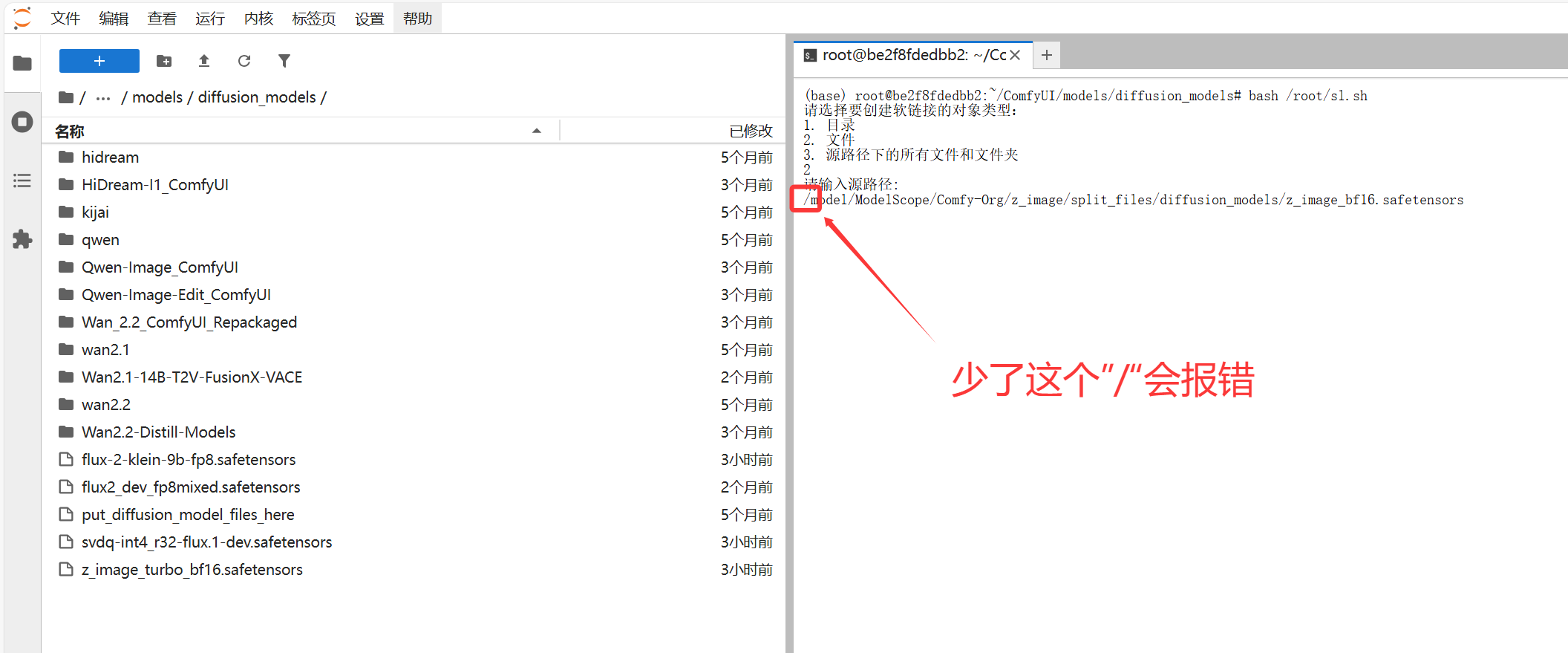Open the Extension Manager puzzle icon
1568x653 pixels.
22,239
